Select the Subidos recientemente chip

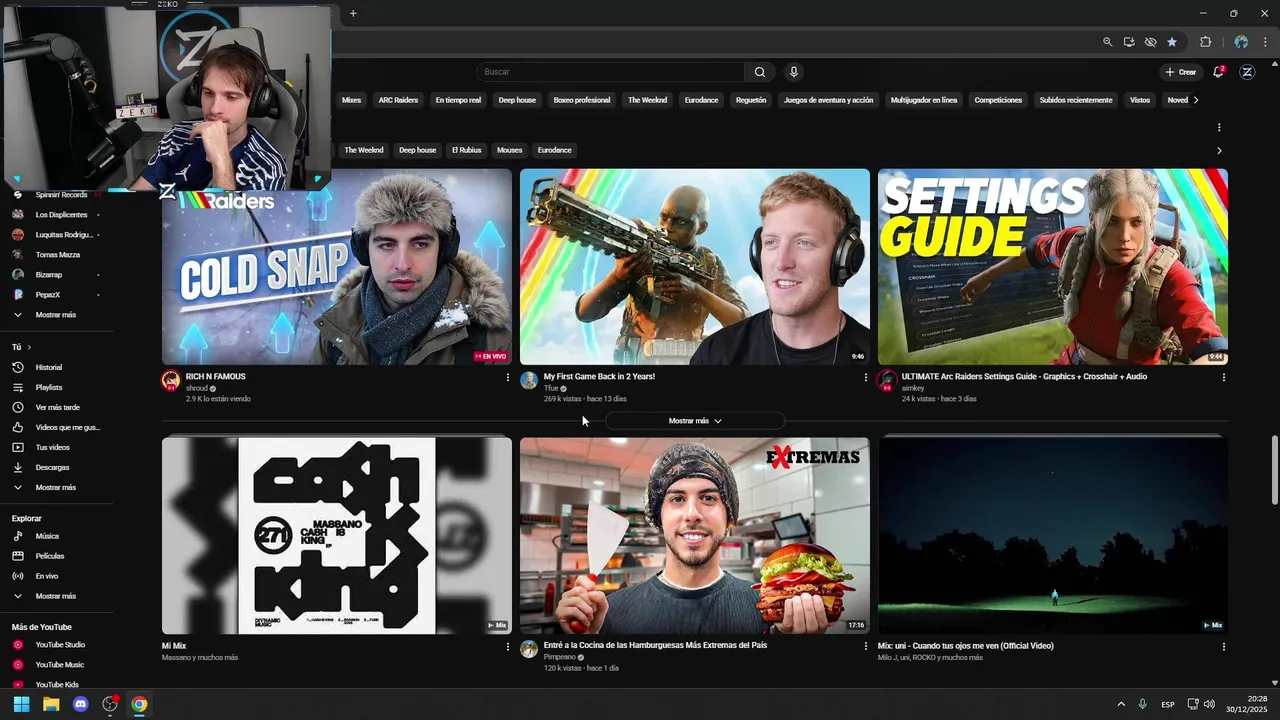(x=1076, y=100)
